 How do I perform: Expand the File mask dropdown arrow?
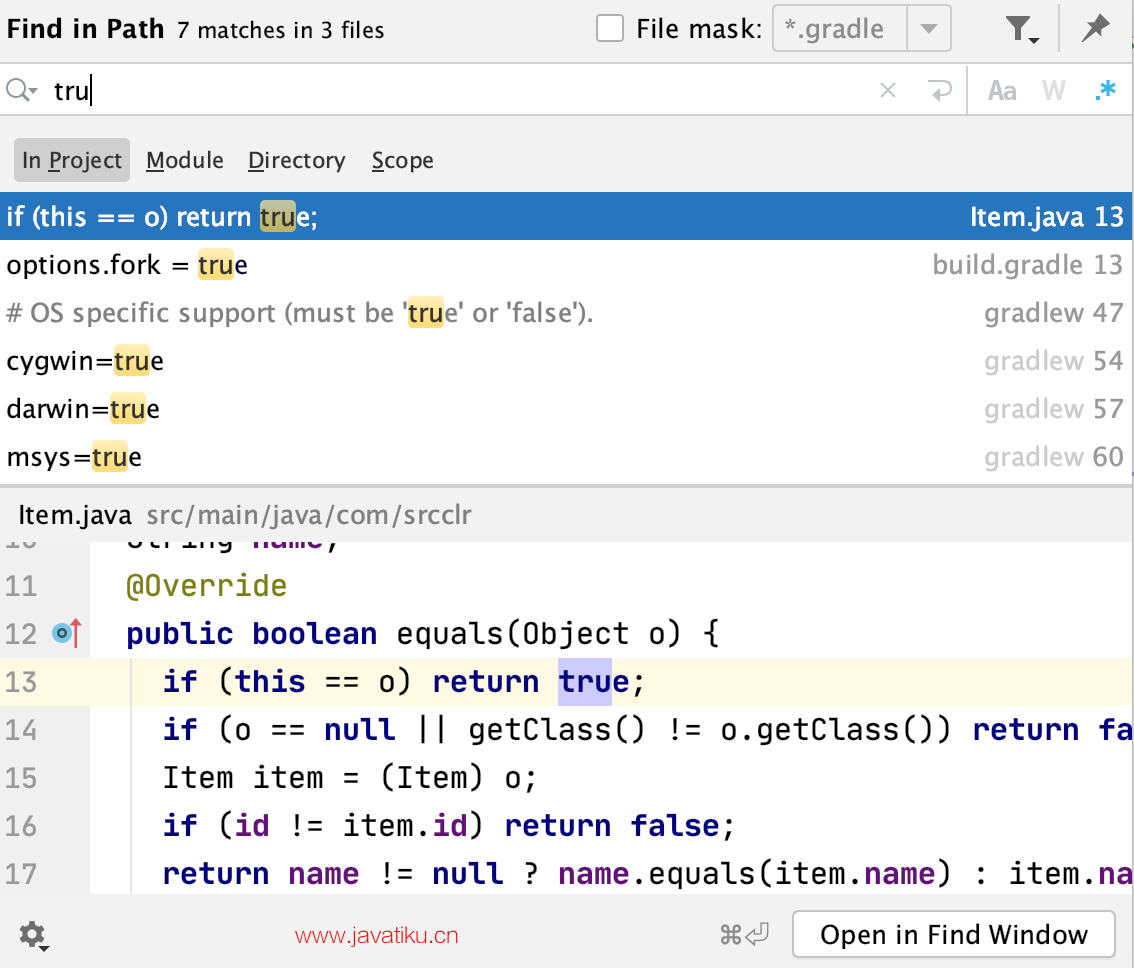coord(929,29)
